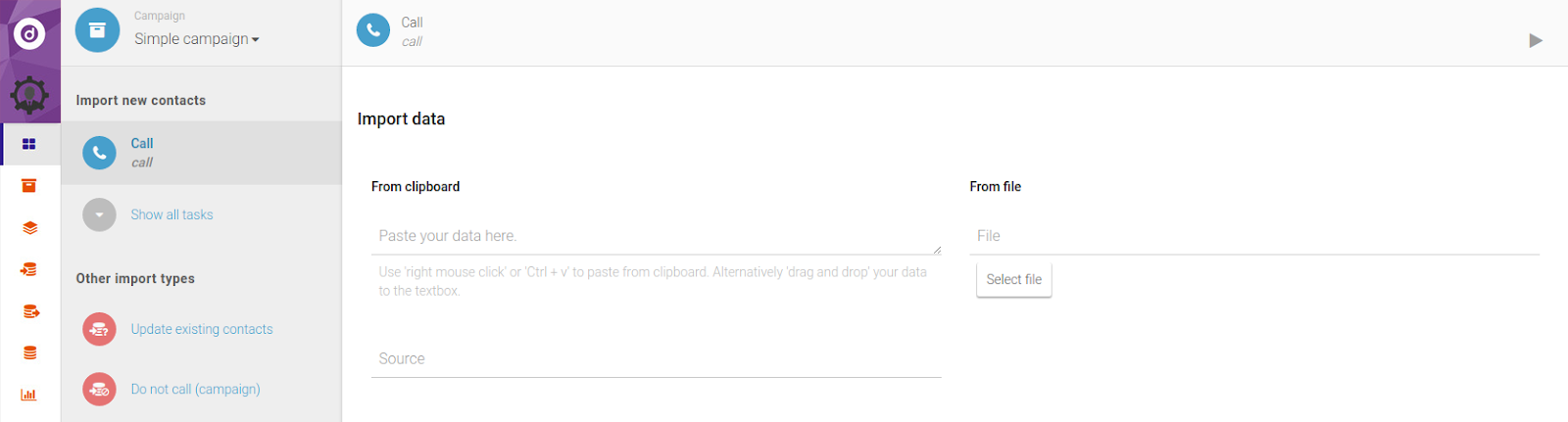1568x422 pixels.
Task: Click into the Source input field
Action: tap(655, 358)
